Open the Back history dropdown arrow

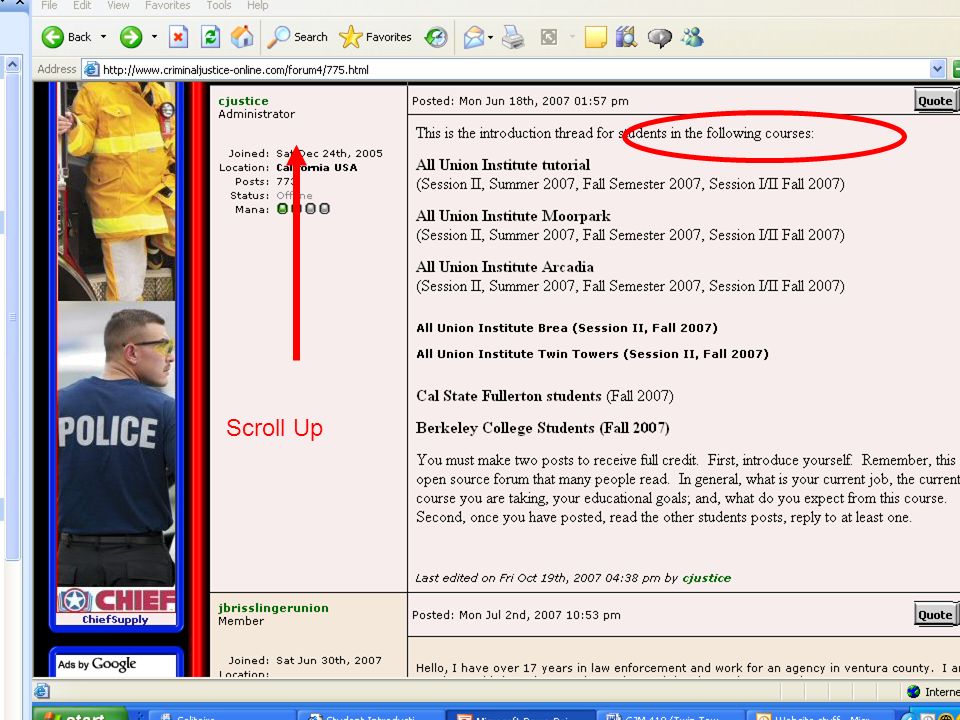103,37
